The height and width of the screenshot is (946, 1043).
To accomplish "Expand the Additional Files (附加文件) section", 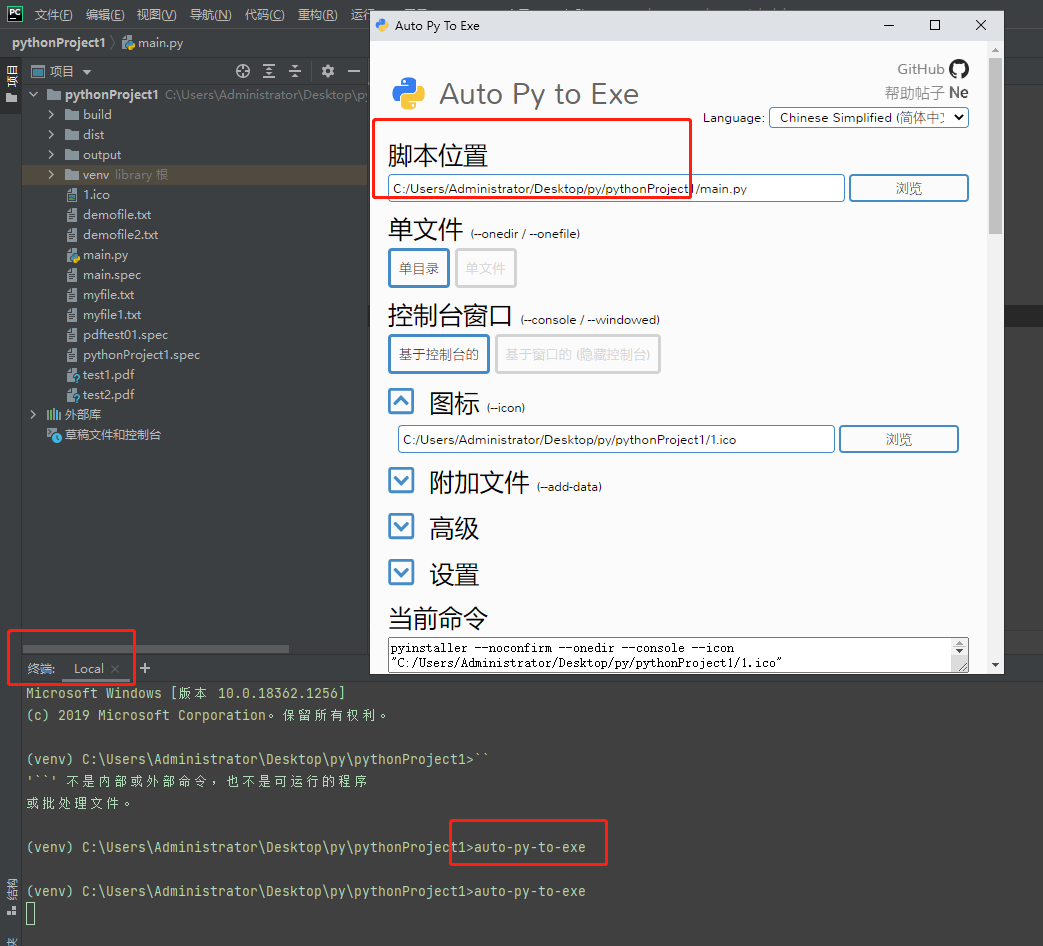I will [x=401, y=480].
